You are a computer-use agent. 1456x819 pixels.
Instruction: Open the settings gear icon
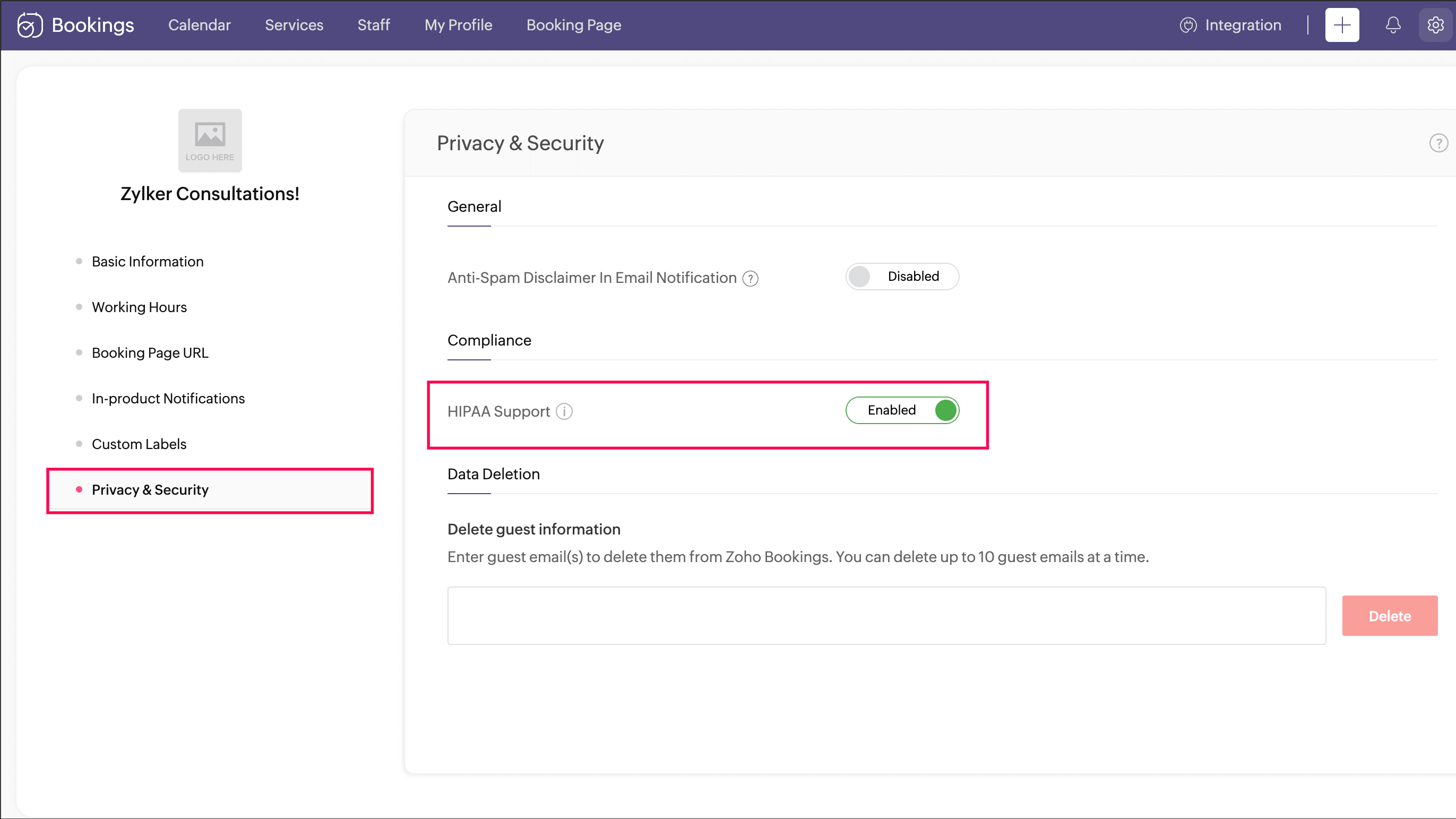1435,25
